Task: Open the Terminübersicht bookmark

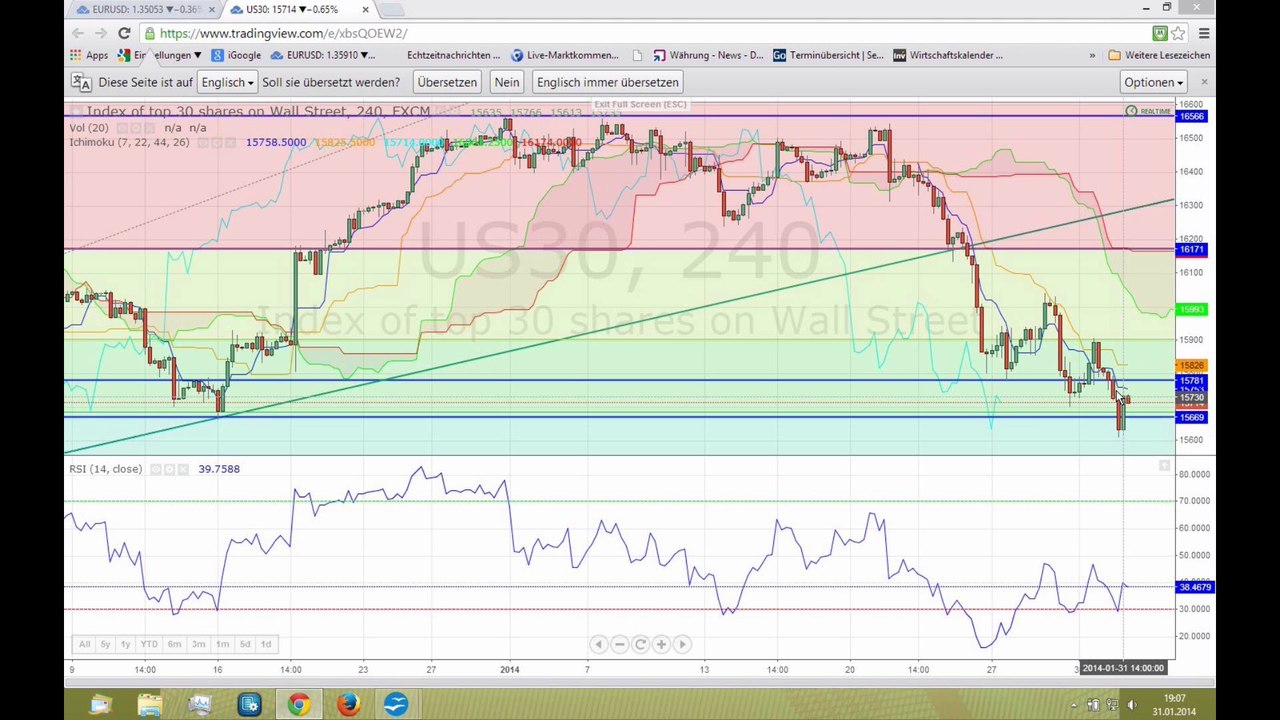Action: [828, 55]
